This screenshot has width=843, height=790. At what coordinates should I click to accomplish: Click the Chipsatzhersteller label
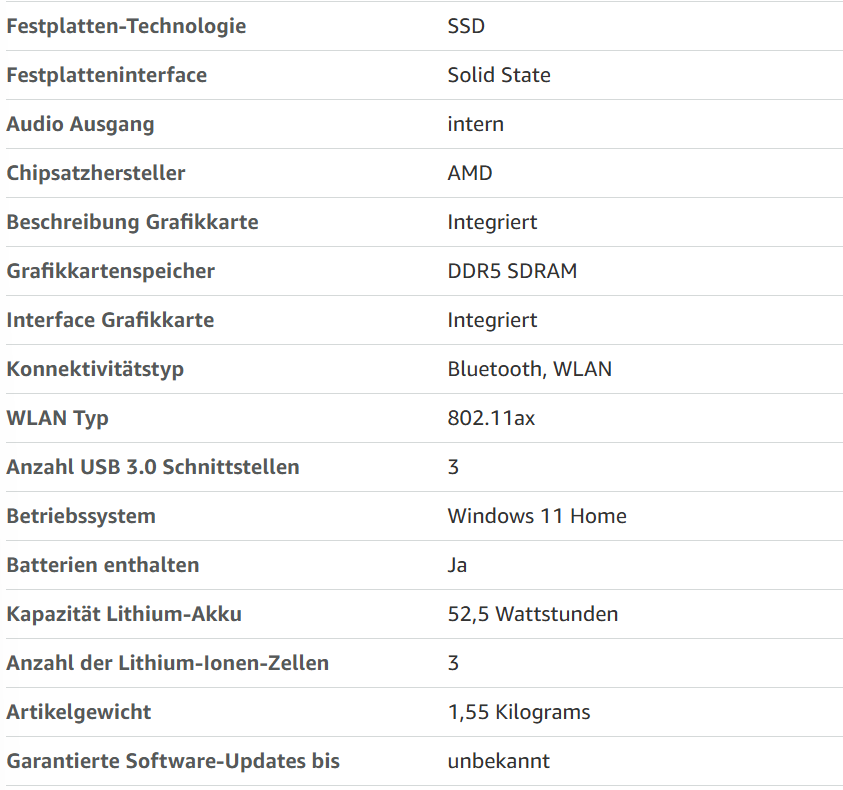click(96, 173)
